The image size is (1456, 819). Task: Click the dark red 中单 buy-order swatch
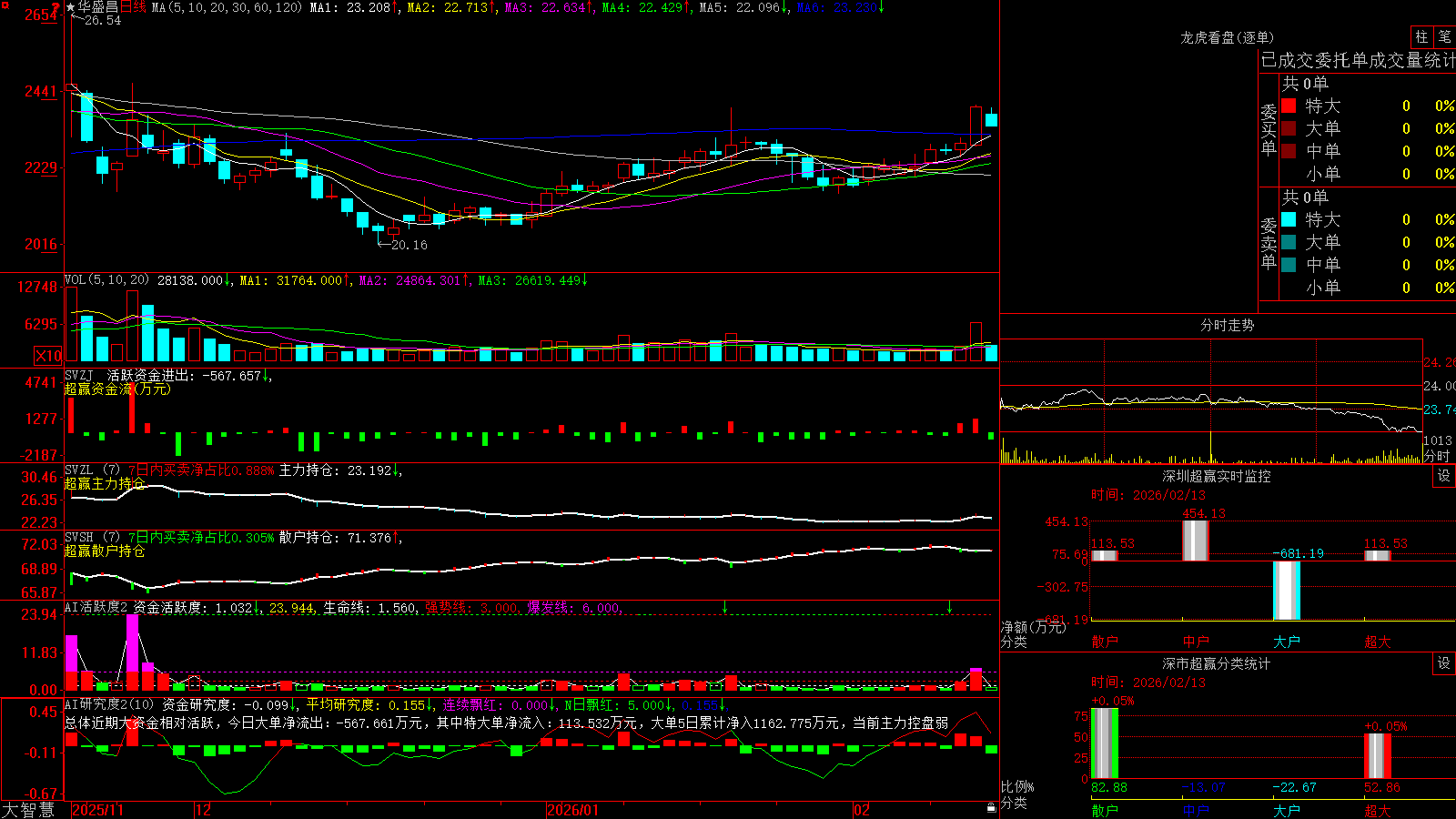point(1289,151)
